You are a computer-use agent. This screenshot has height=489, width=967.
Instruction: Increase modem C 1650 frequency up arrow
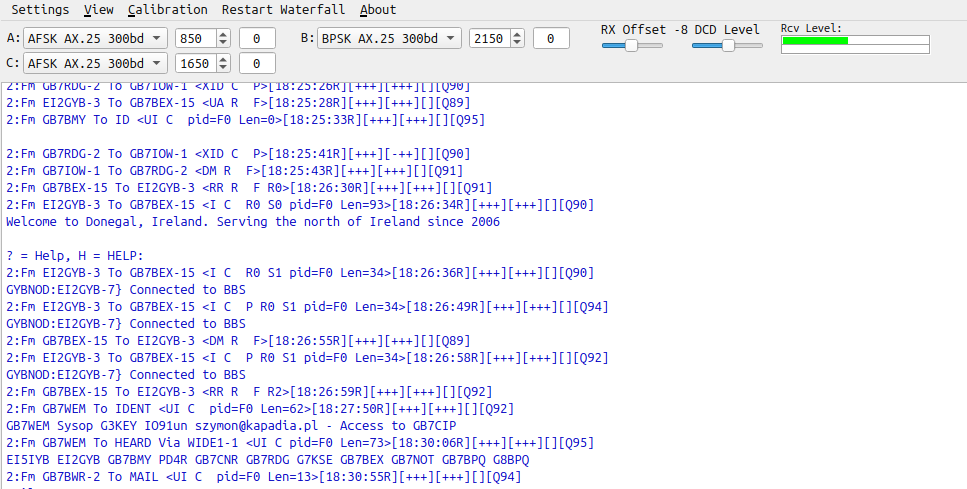[222, 59]
